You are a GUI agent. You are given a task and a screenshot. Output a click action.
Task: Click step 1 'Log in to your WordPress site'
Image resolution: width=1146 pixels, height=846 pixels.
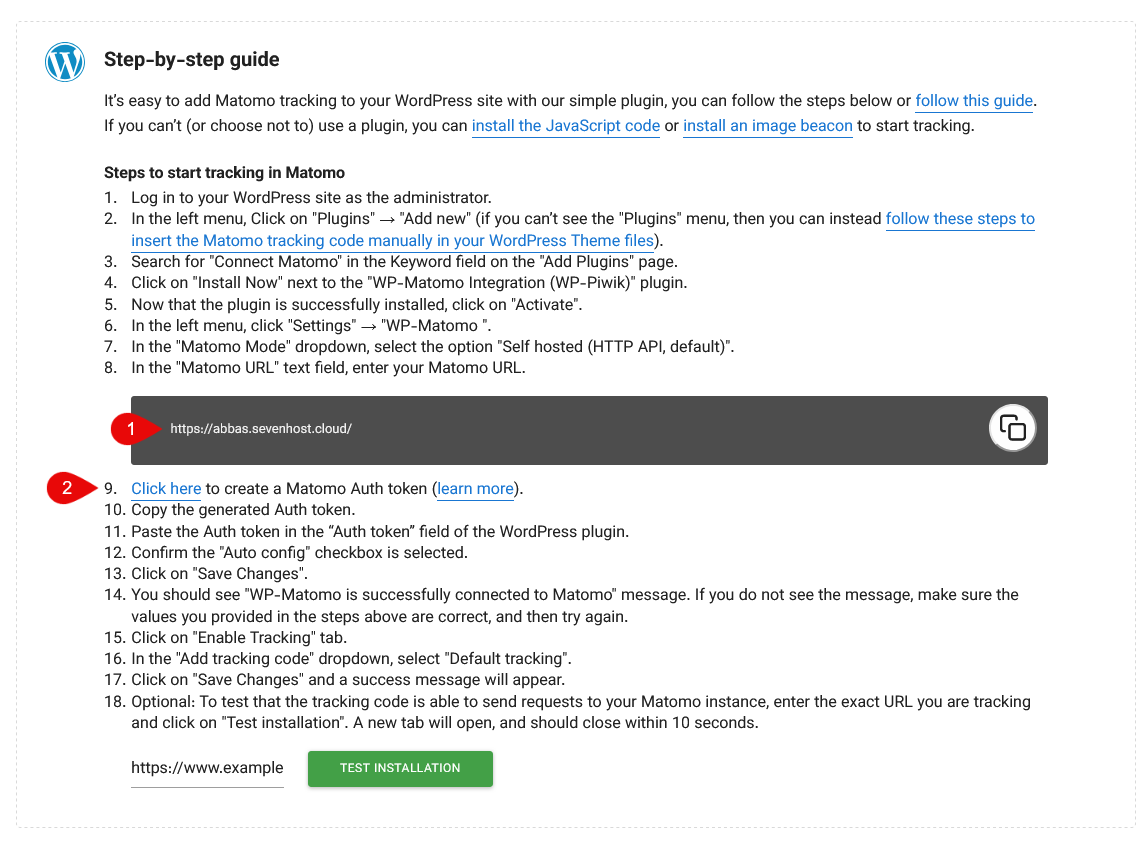[311, 198]
